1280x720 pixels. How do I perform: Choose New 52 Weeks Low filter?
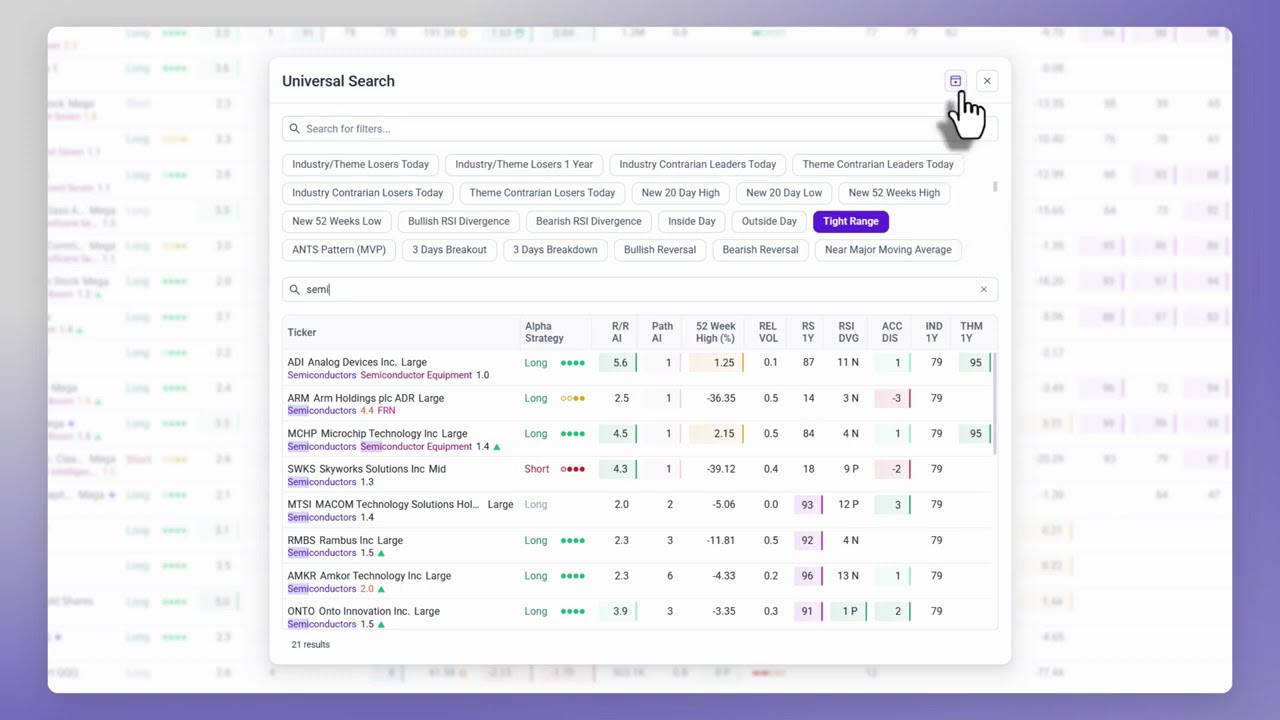(337, 221)
